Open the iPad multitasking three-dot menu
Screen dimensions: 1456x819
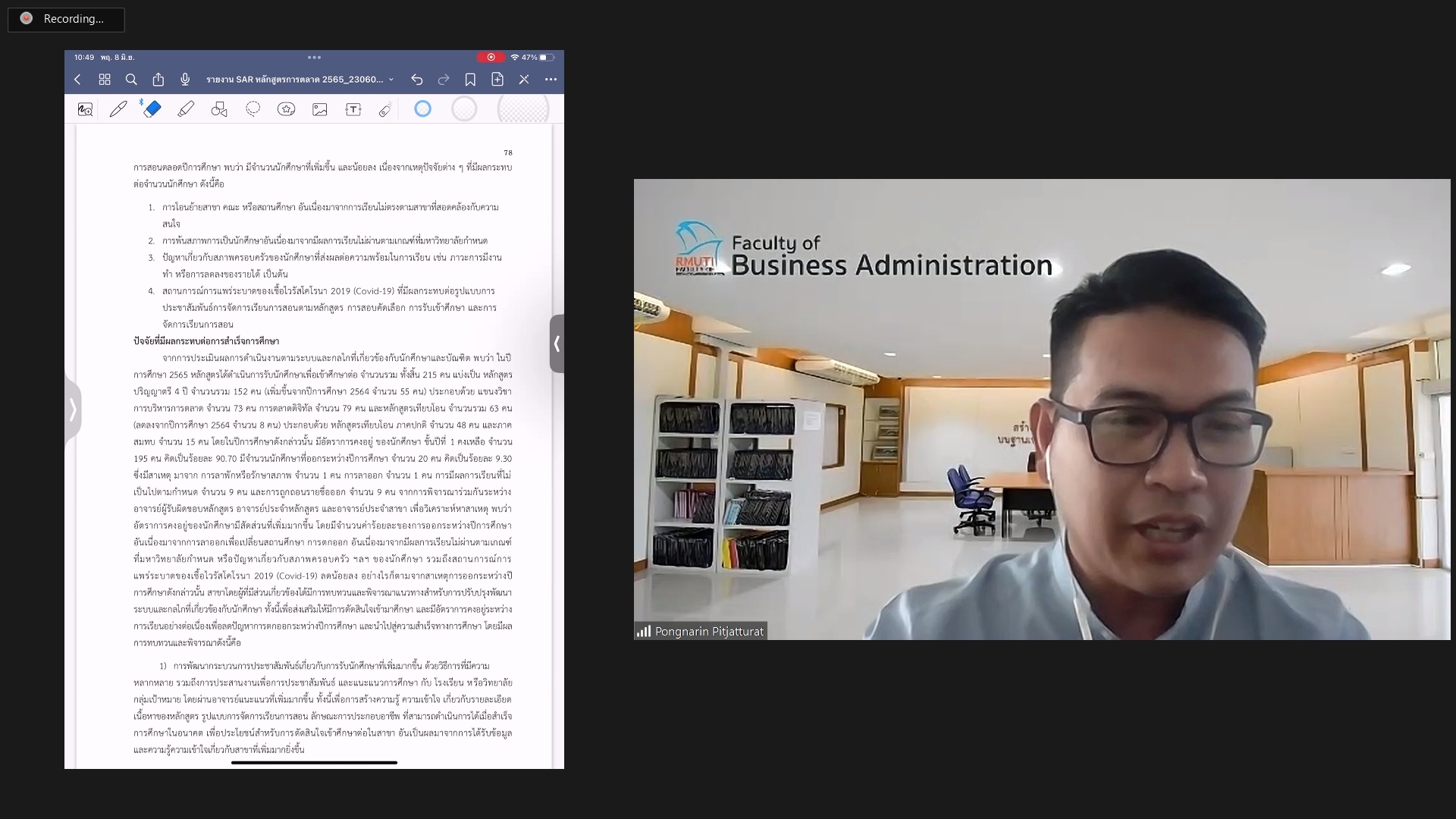[x=314, y=57]
